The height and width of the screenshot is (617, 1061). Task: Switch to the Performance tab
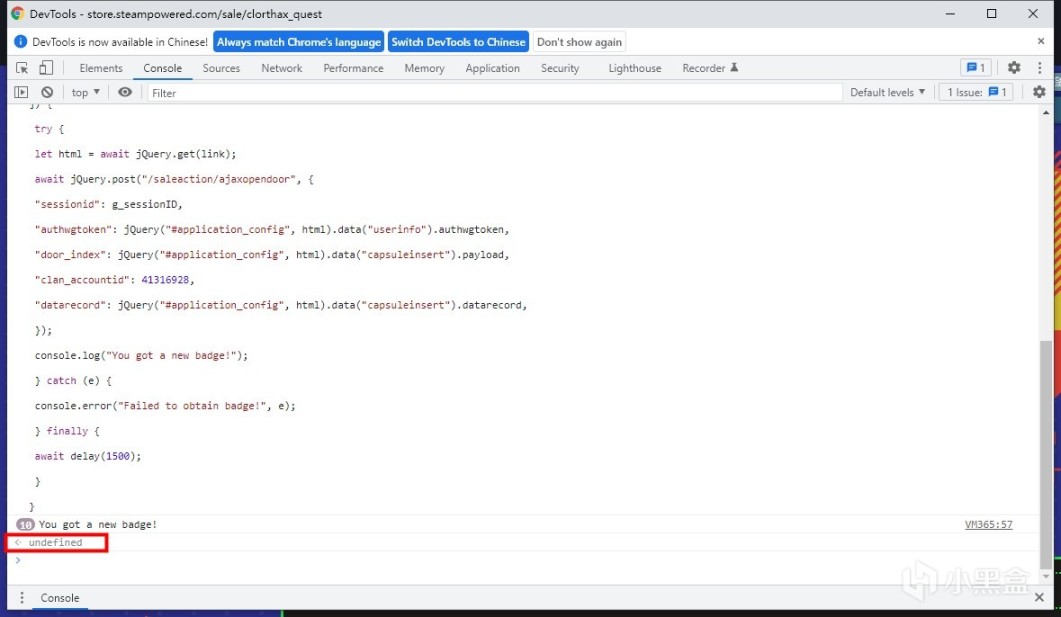[353, 68]
